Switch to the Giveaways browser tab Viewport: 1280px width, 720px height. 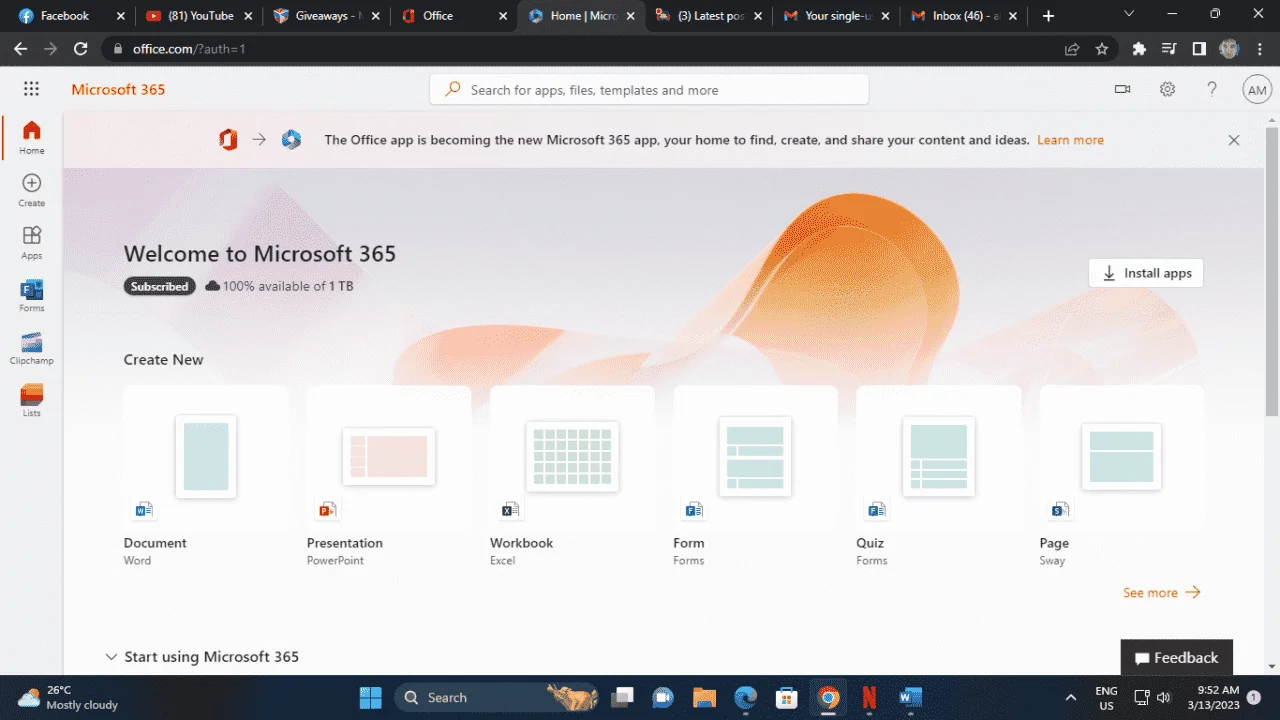(x=325, y=16)
